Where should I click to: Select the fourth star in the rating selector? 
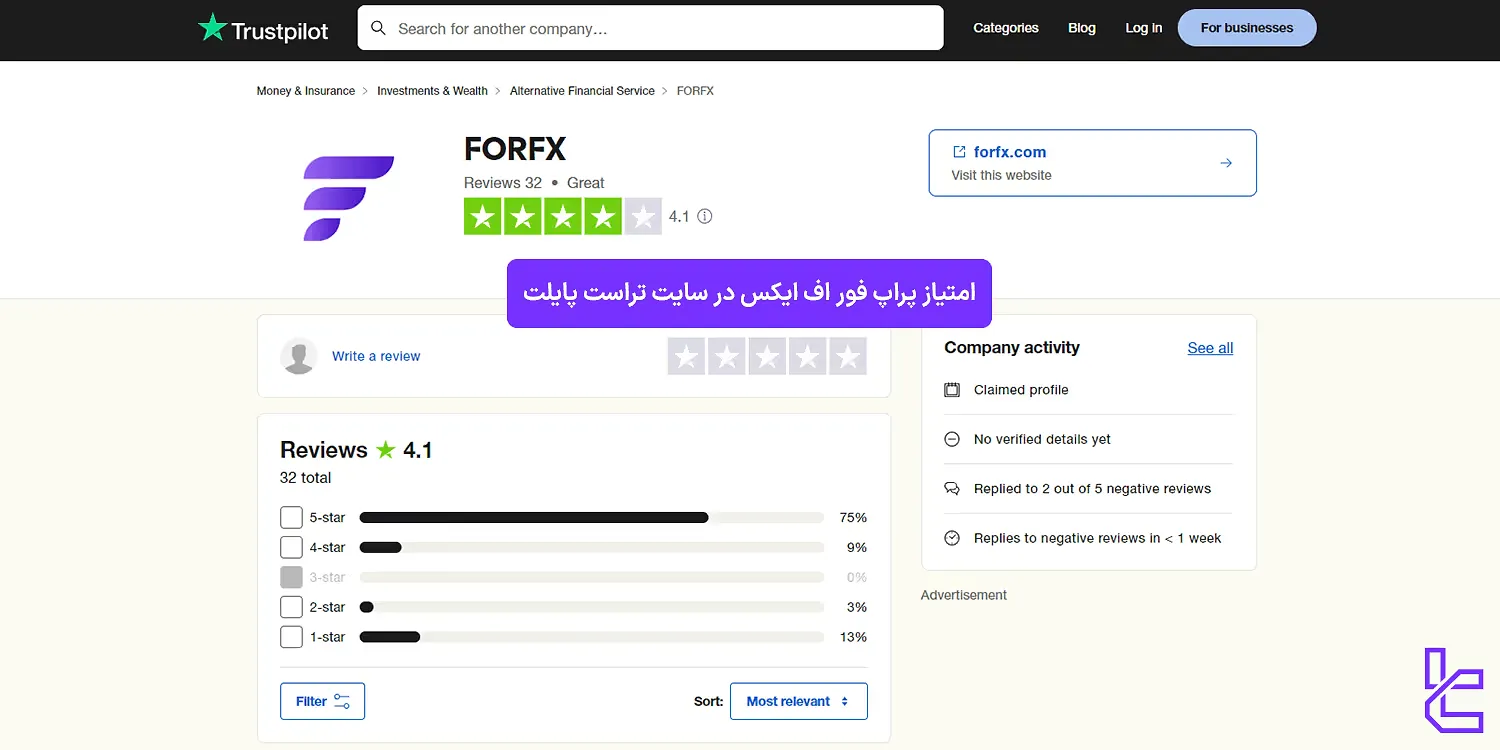(807, 356)
